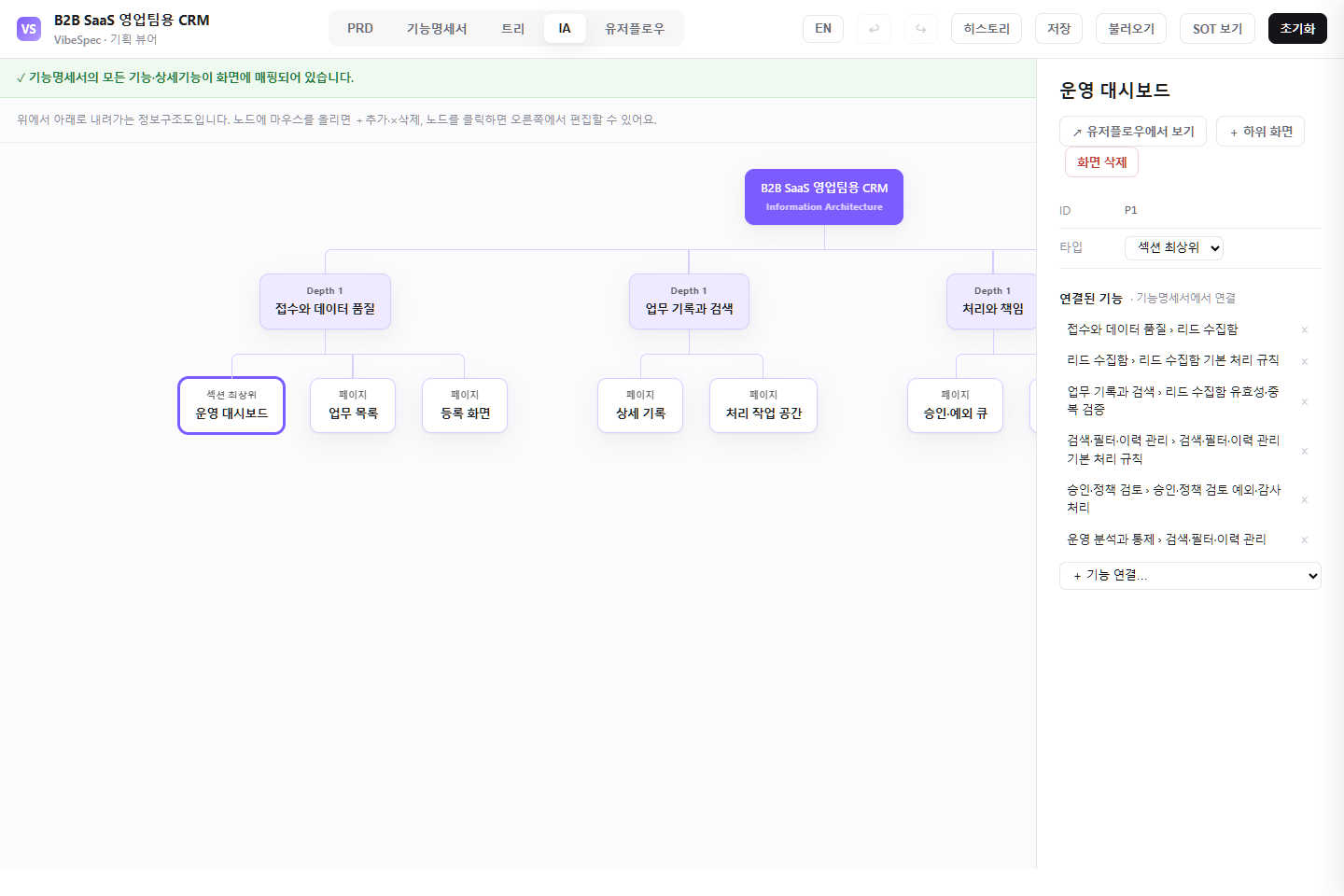Select the '처리와 책임' Depth 1 node
The height and width of the screenshot is (896, 1344).
[992, 301]
